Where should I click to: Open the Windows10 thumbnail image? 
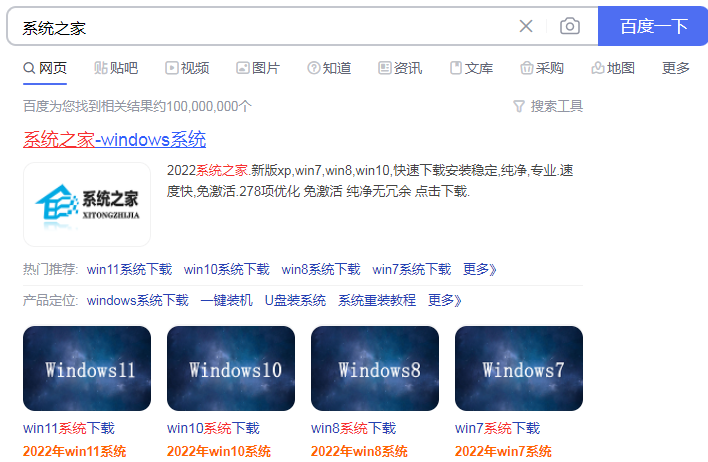click(x=231, y=369)
